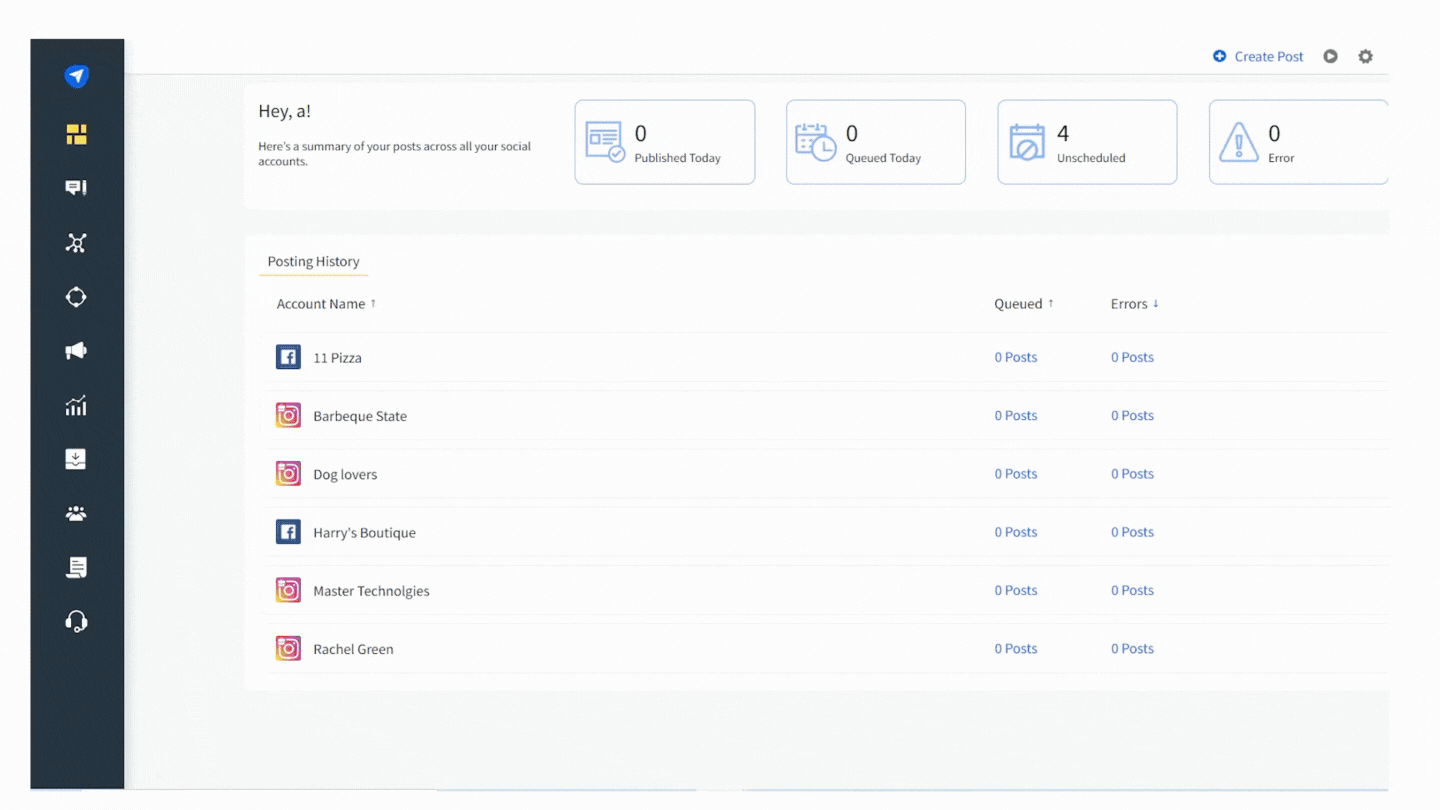Image resolution: width=1440 pixels, height=810 pixels.
Task: Click the Create Post link
Action: point(1258,57)
